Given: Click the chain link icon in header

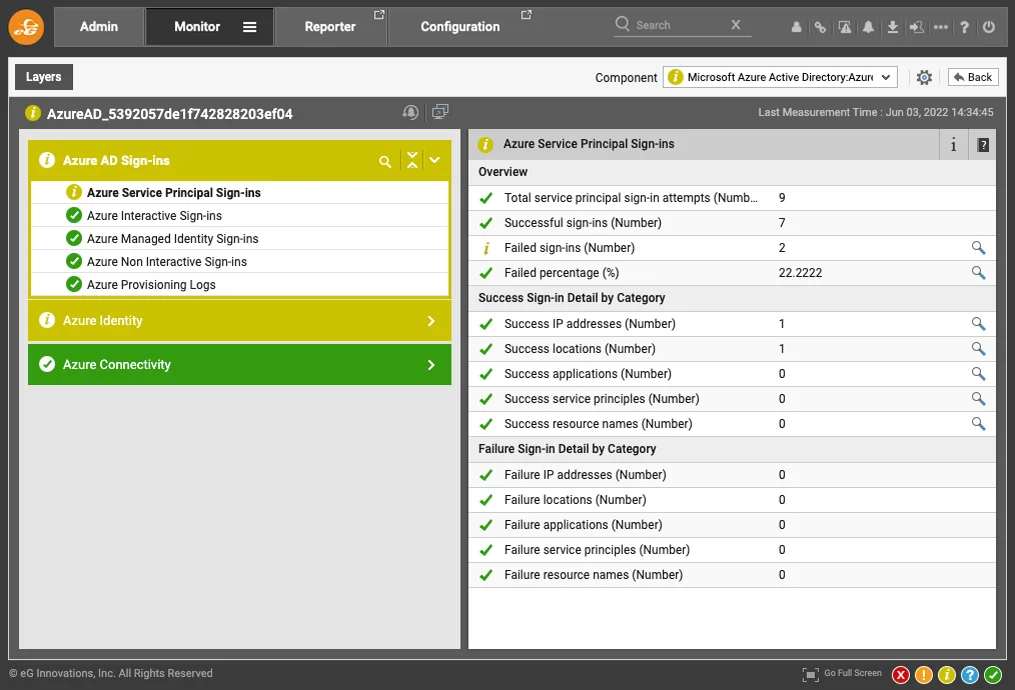Looking at the screenshot, I should tap(820, 27).
